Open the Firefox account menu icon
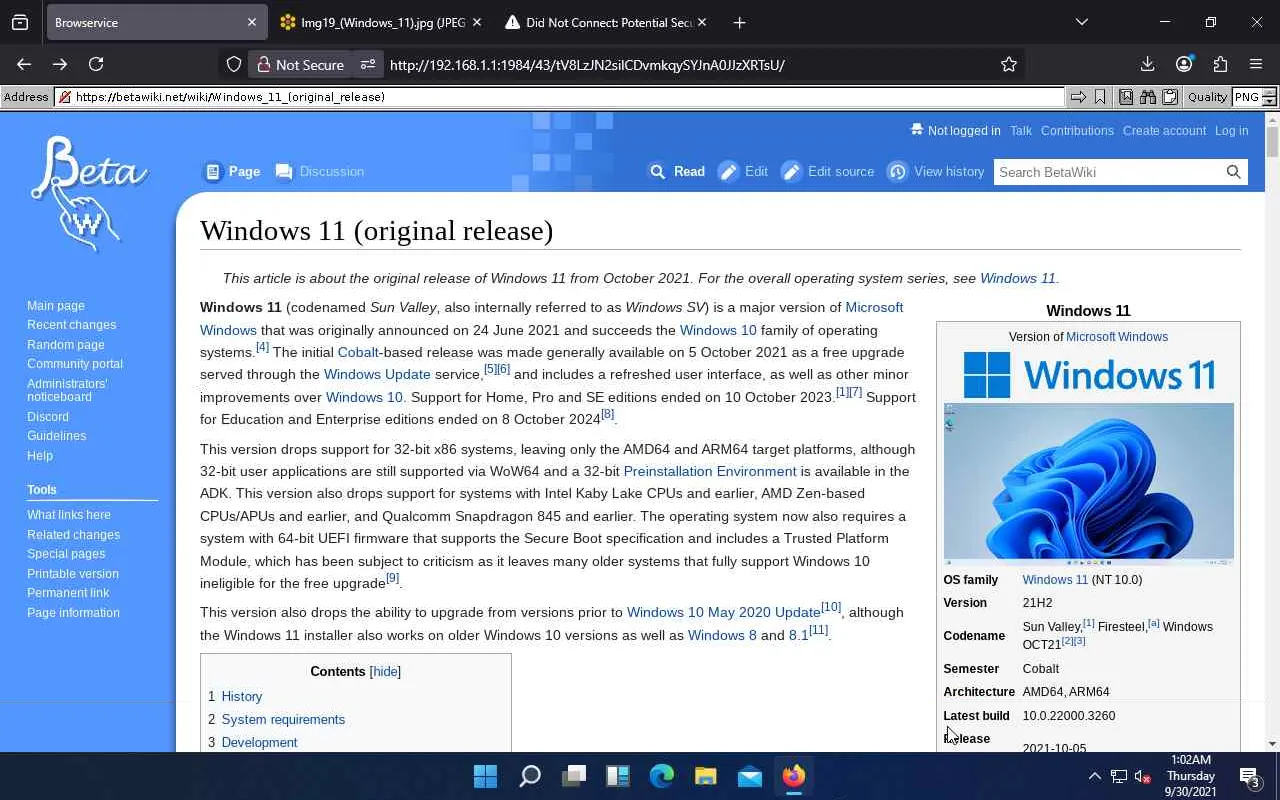 [x=1184, y=64]
